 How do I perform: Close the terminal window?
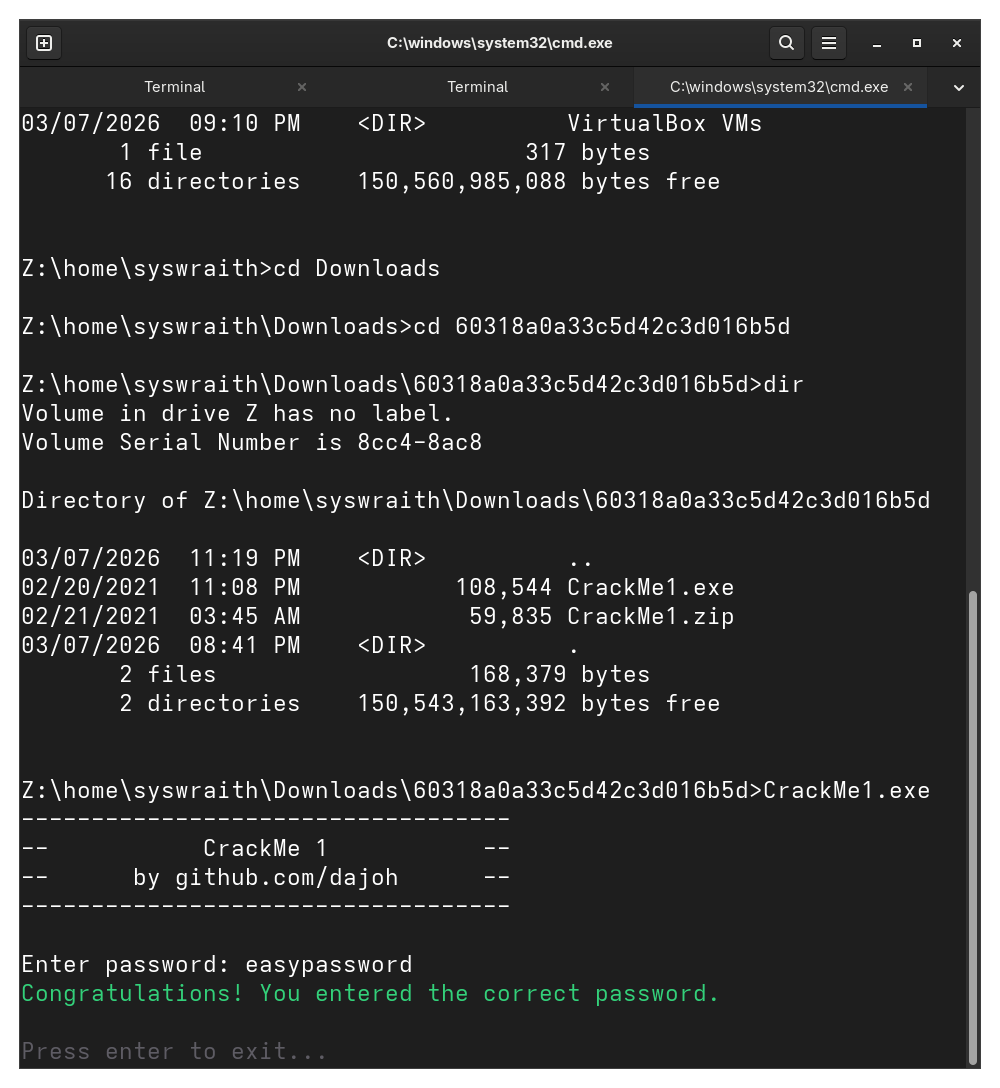coord(957,43)
